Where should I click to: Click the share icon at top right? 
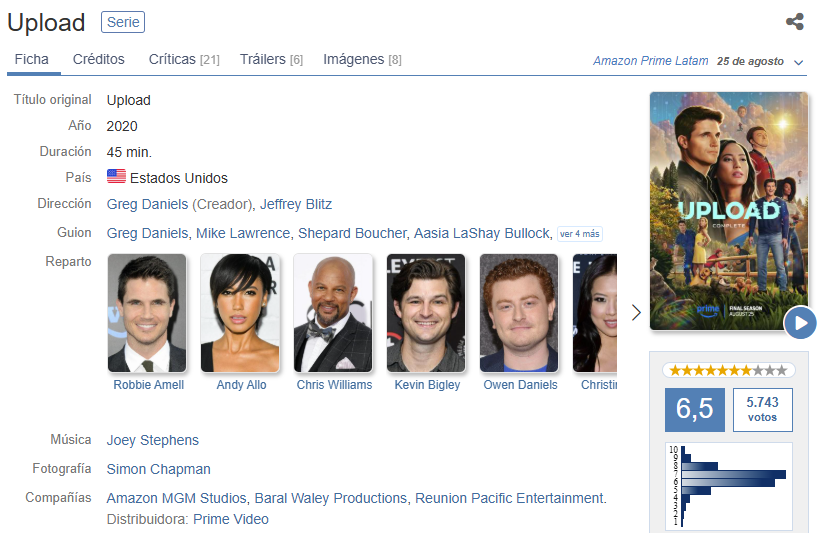tap(795, 22)
